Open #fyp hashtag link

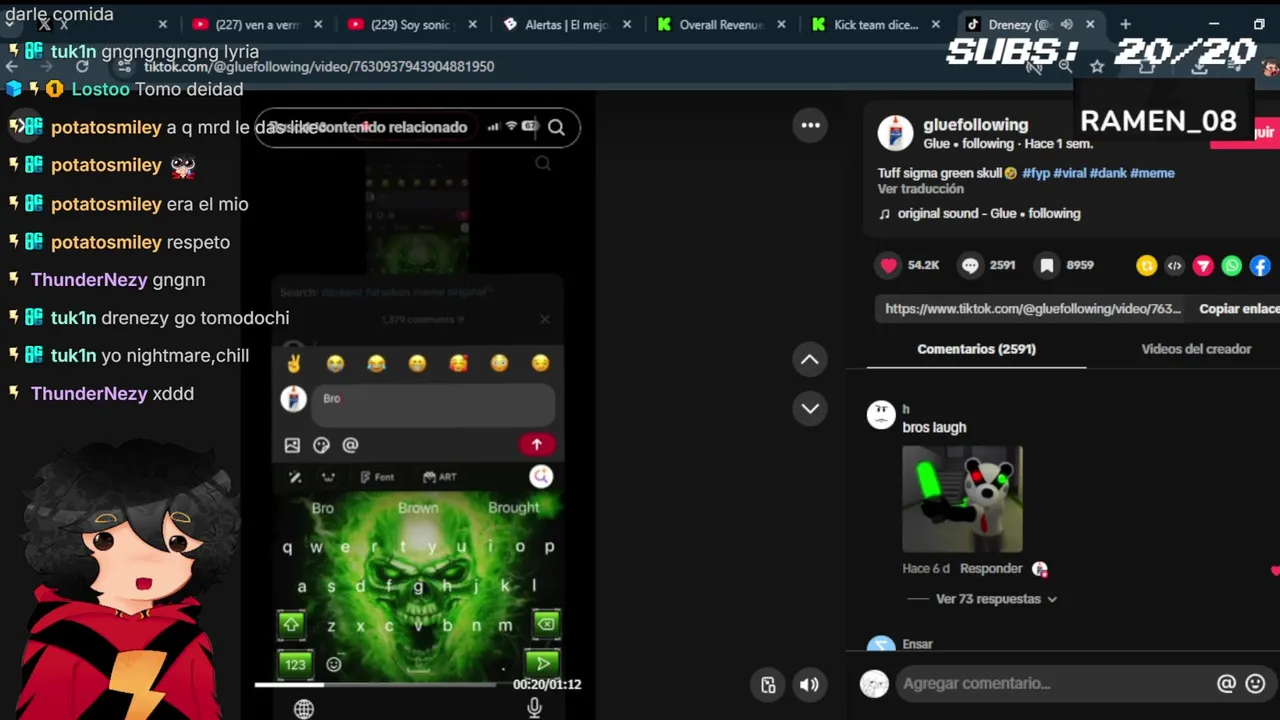pyautogui.click(x=1035, y=173)
